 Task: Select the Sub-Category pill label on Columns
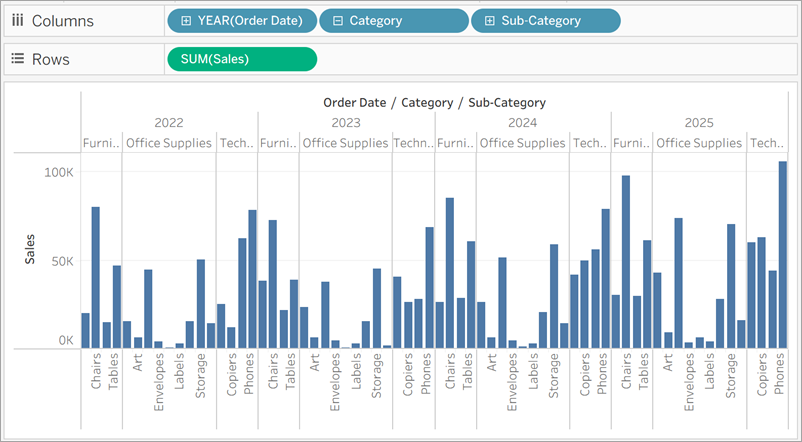(539, 20)
